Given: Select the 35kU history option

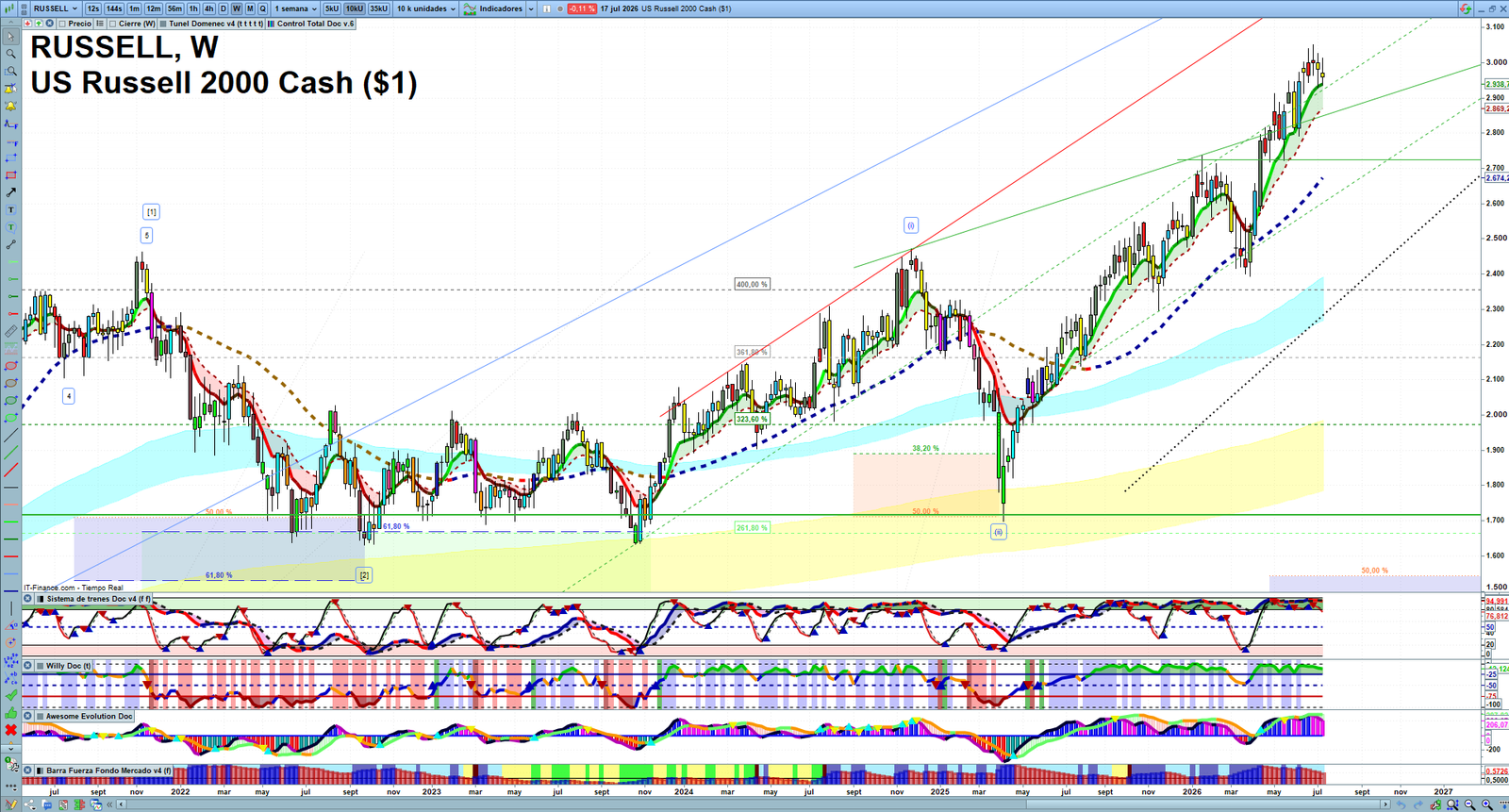Looking at the screenshot, I should click(379, 8).
